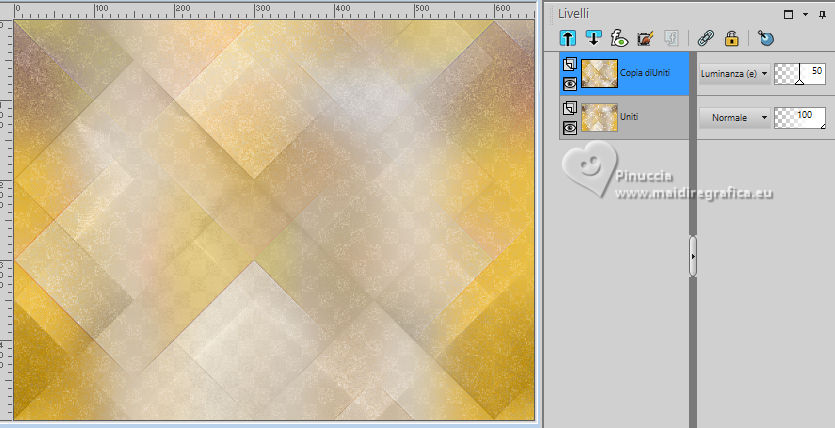The width and height of the screenshot is (835, 428).
Task: Open the Normale blend mode dropdown
Action: (x=734, y=118)
